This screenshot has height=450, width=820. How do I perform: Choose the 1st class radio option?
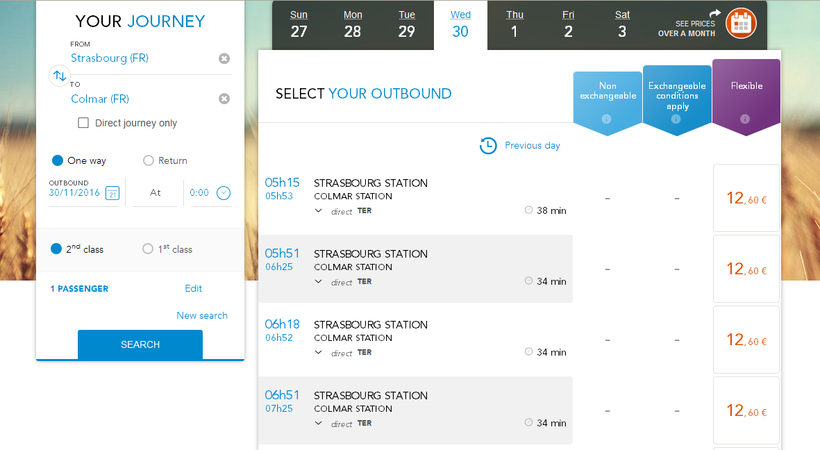coord(149,249)
